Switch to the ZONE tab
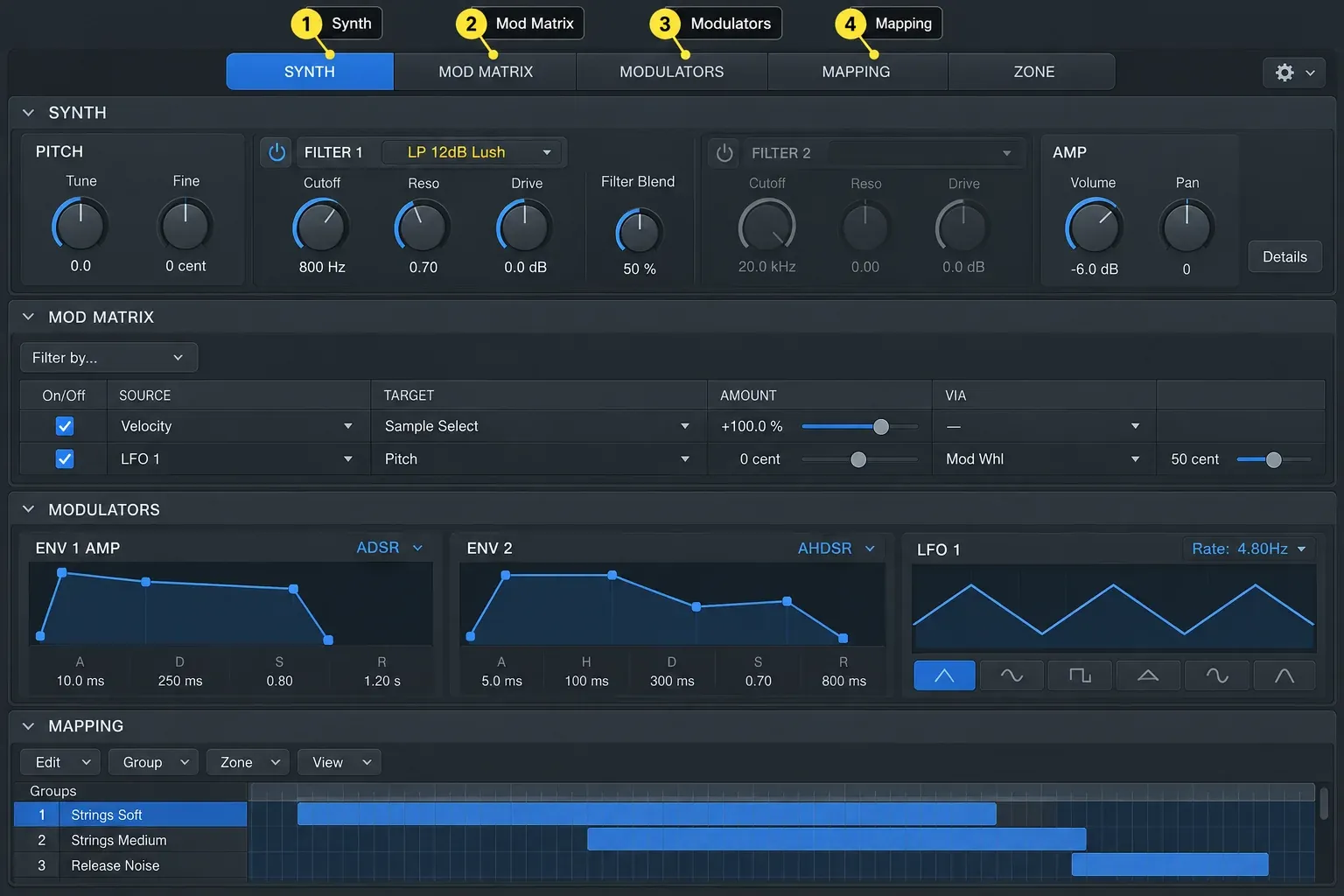 (1033, 72)
